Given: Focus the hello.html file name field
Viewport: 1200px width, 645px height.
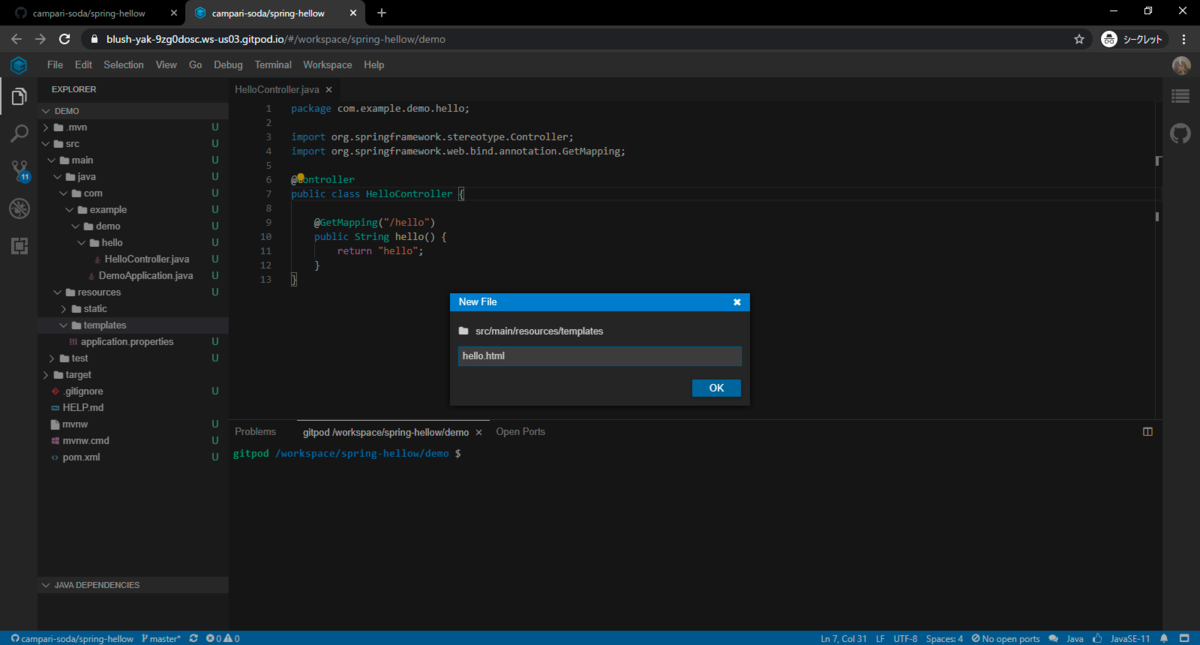Looking at the screenshot, I should tap(600, 356).
